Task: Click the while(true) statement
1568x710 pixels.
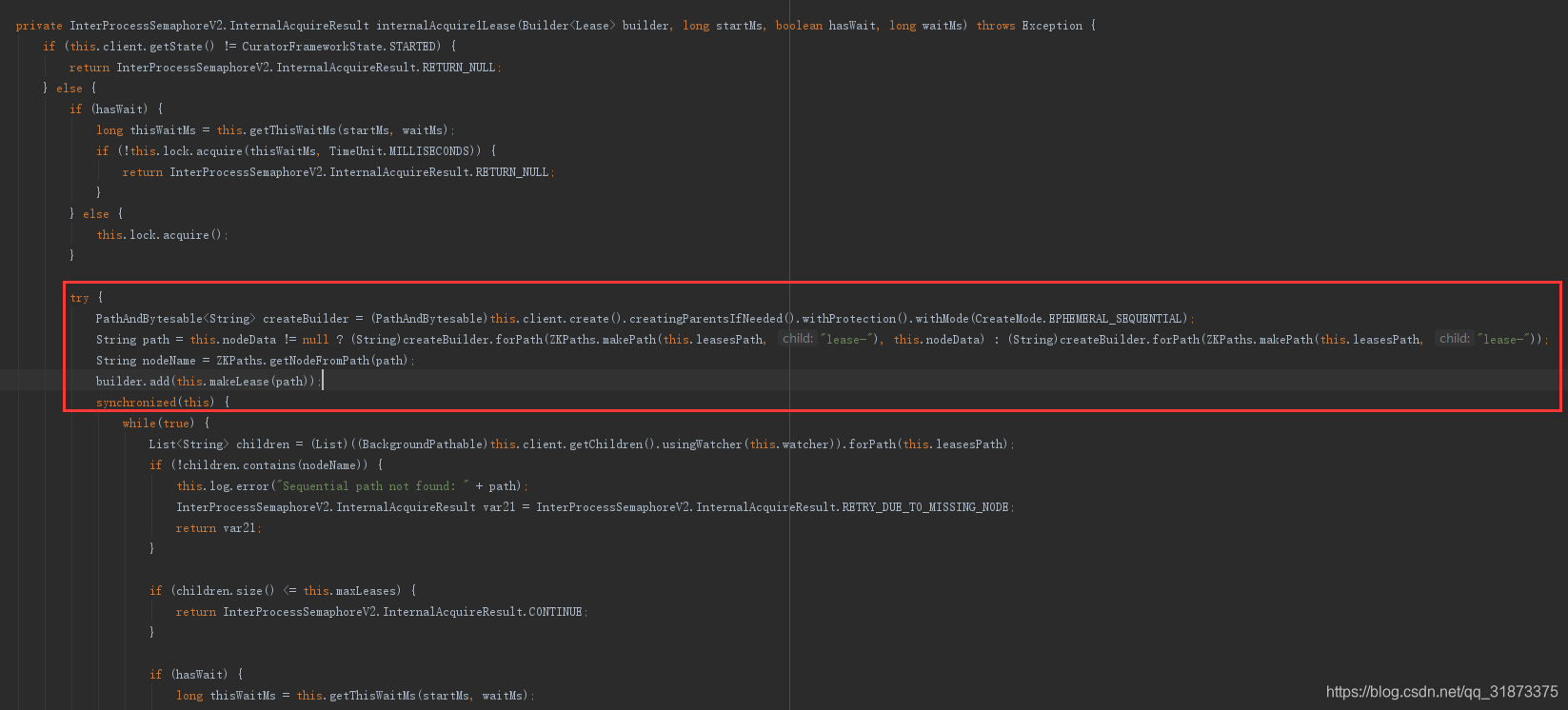Action: (x=158, y=424)
